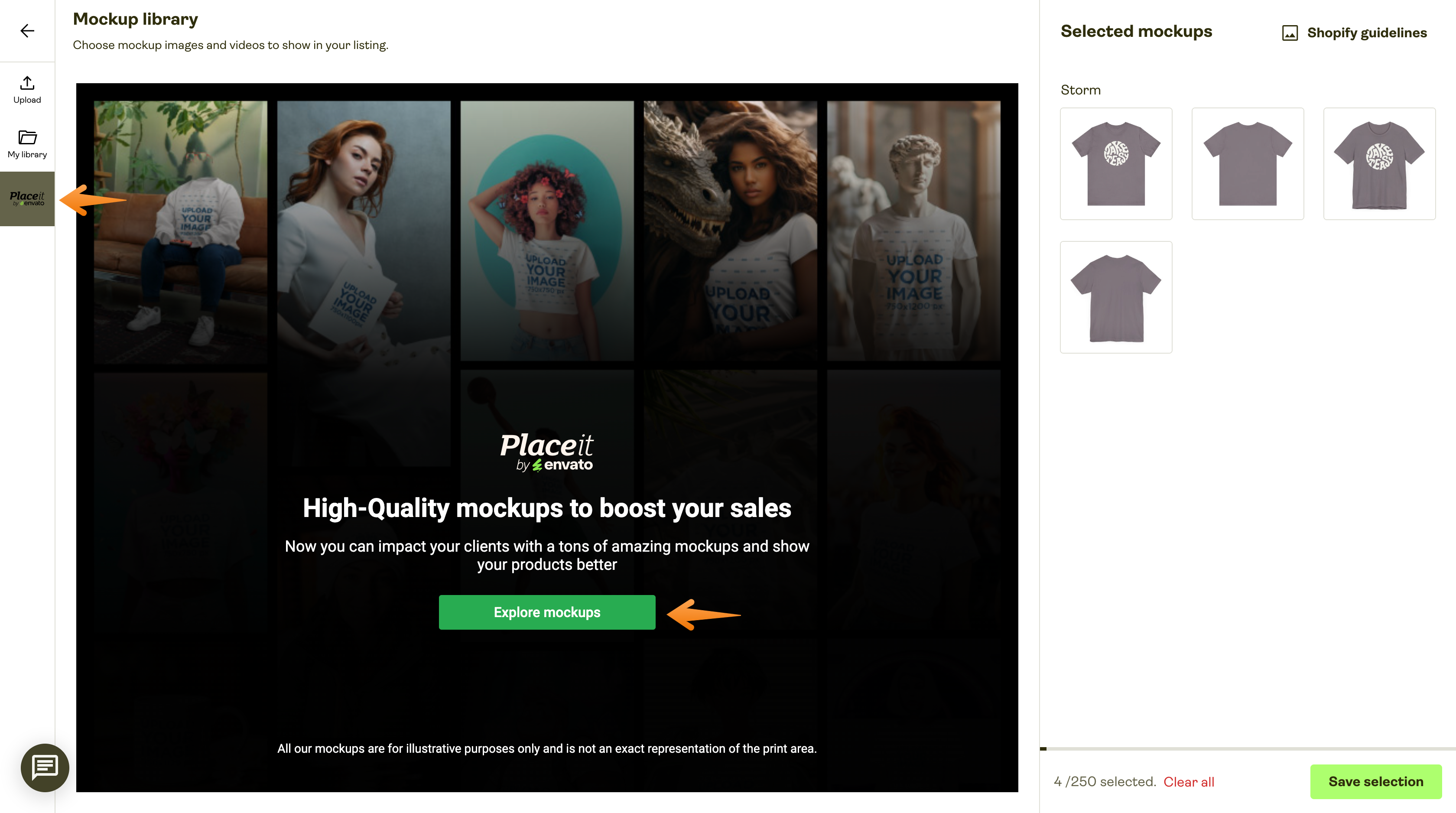Select the blank Storm tee in second row
The image size is (1456, 813).
(x=1116, y=297)
